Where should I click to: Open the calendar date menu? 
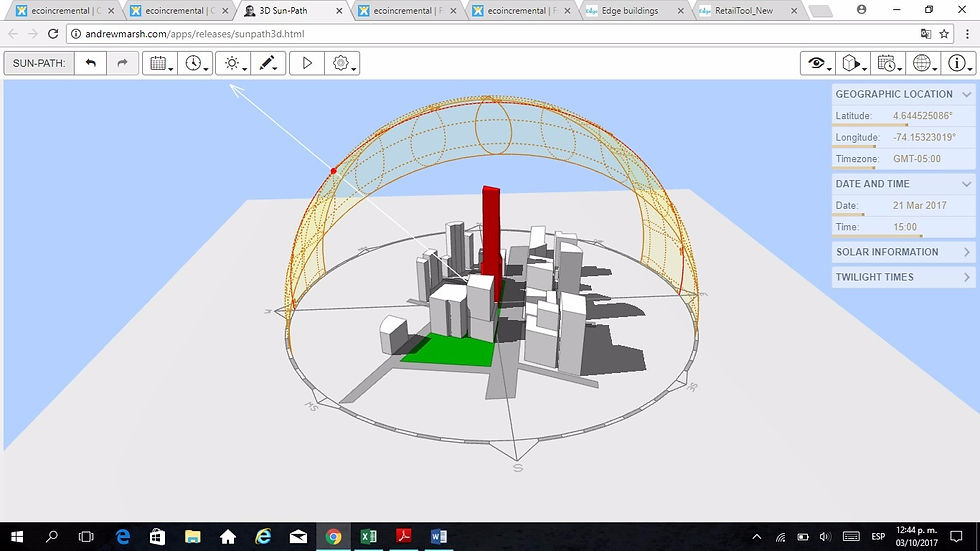[160, 63]
